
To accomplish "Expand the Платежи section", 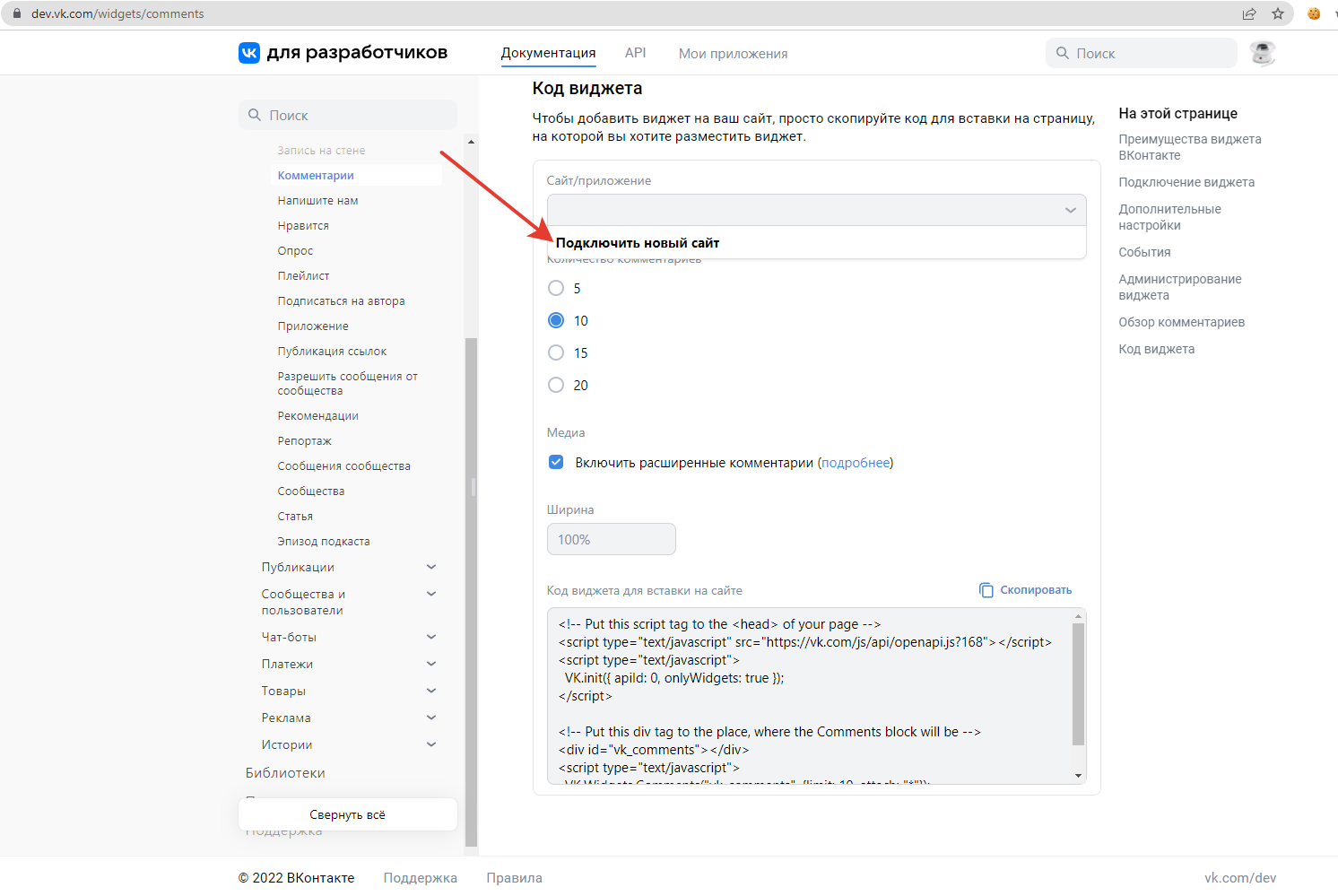I will tap(431, 664).
